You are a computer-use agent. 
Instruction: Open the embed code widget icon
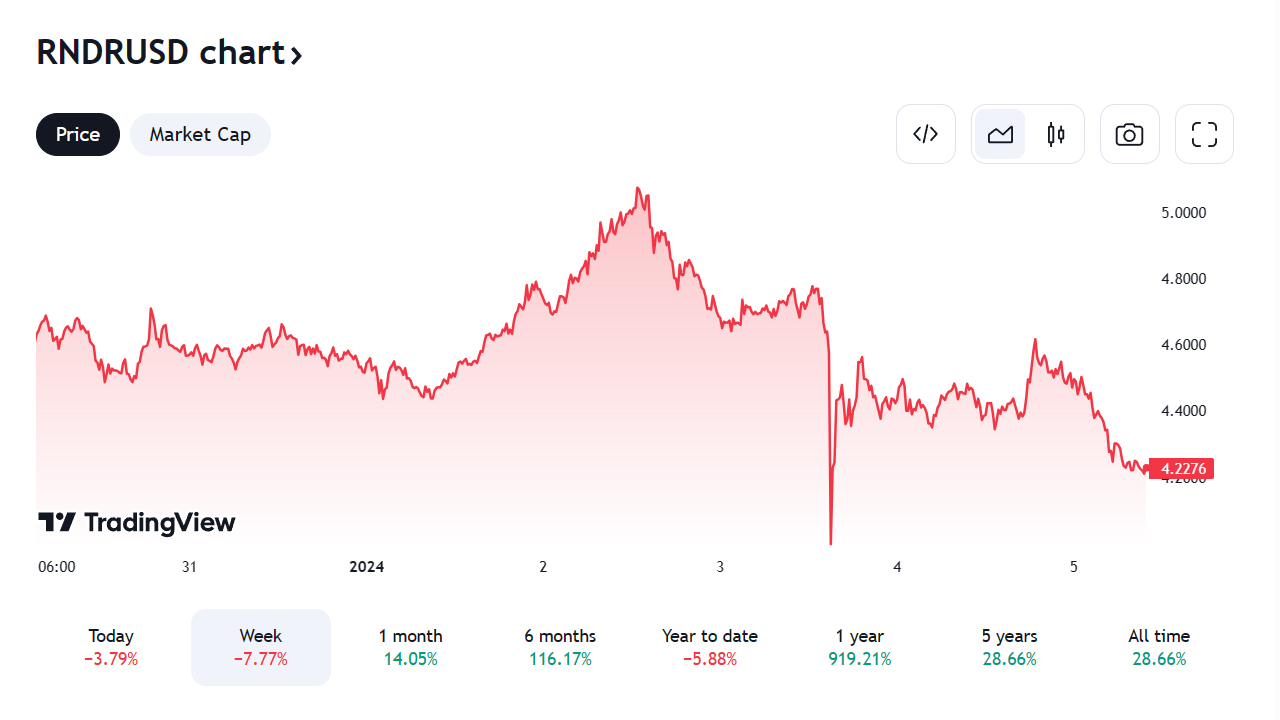tap(926, 134)
